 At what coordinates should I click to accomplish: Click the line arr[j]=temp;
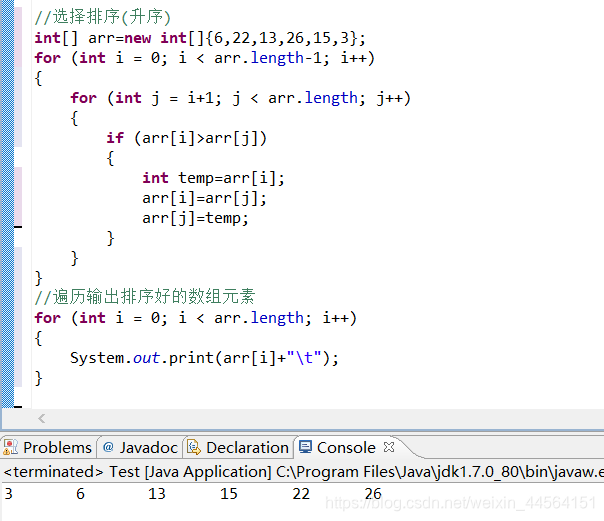tap(196, 218)
